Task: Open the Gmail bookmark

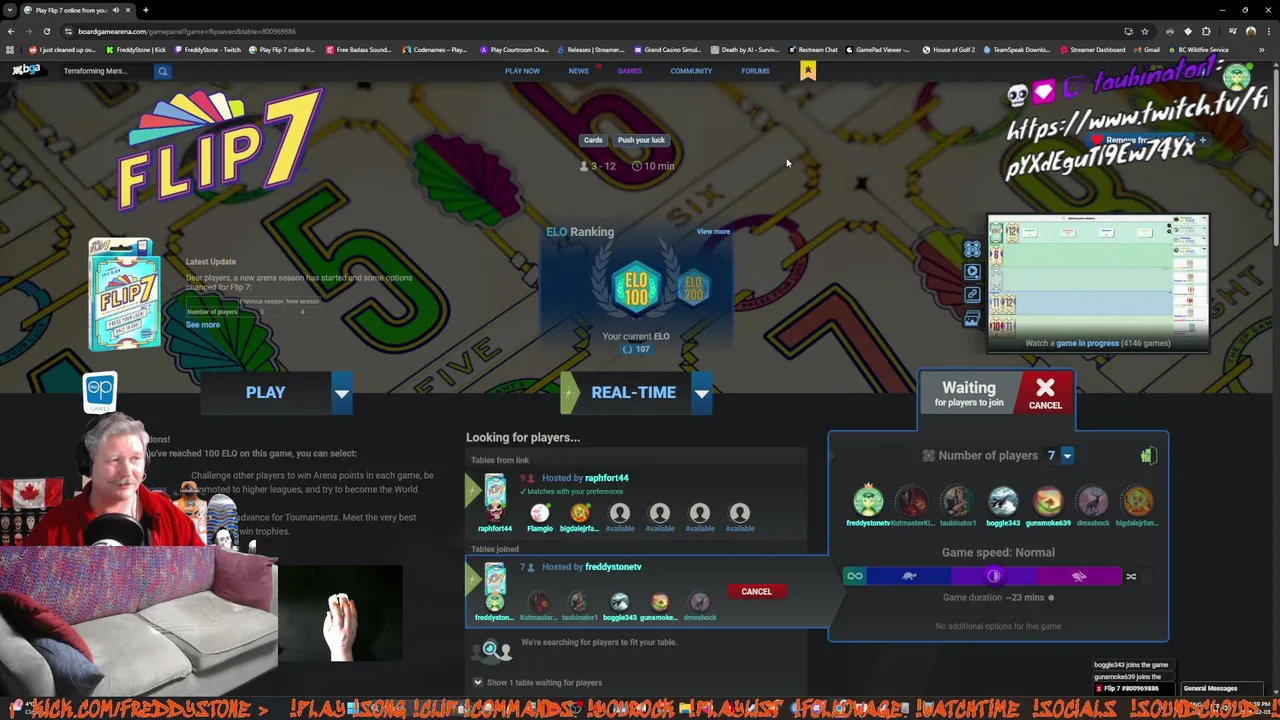Action: coord(1147,50)
